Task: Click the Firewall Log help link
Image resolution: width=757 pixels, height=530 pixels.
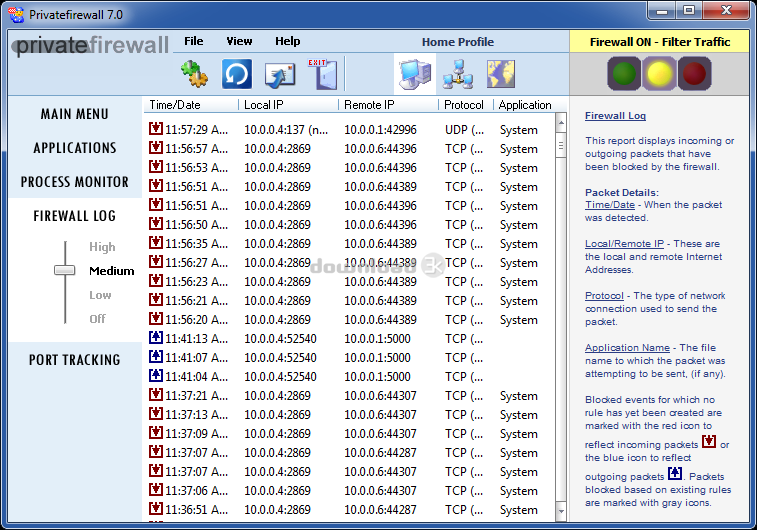Action: pyautogui.click(x=615, y=116)
